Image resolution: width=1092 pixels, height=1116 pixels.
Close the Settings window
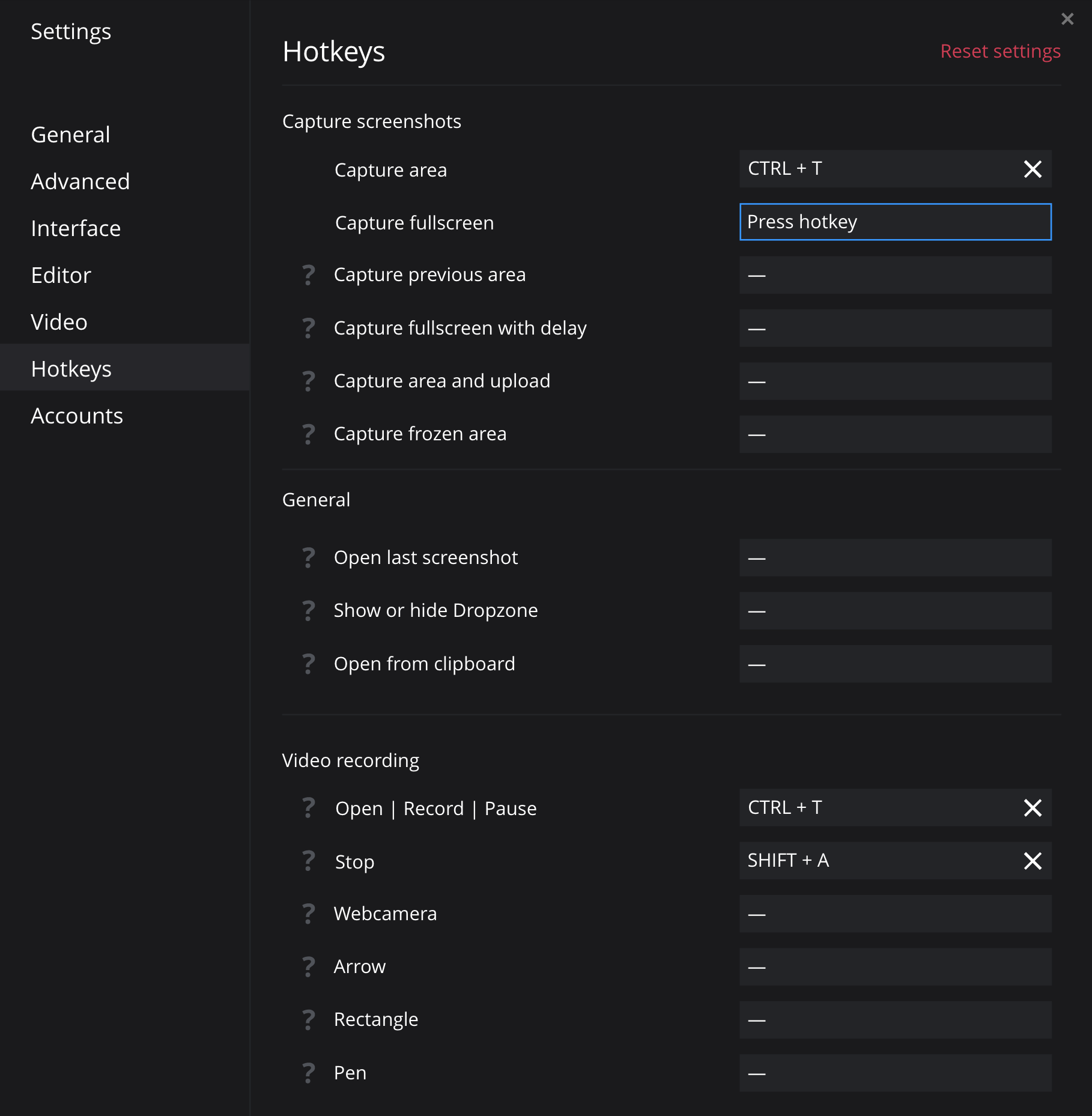click(1067, 19)
